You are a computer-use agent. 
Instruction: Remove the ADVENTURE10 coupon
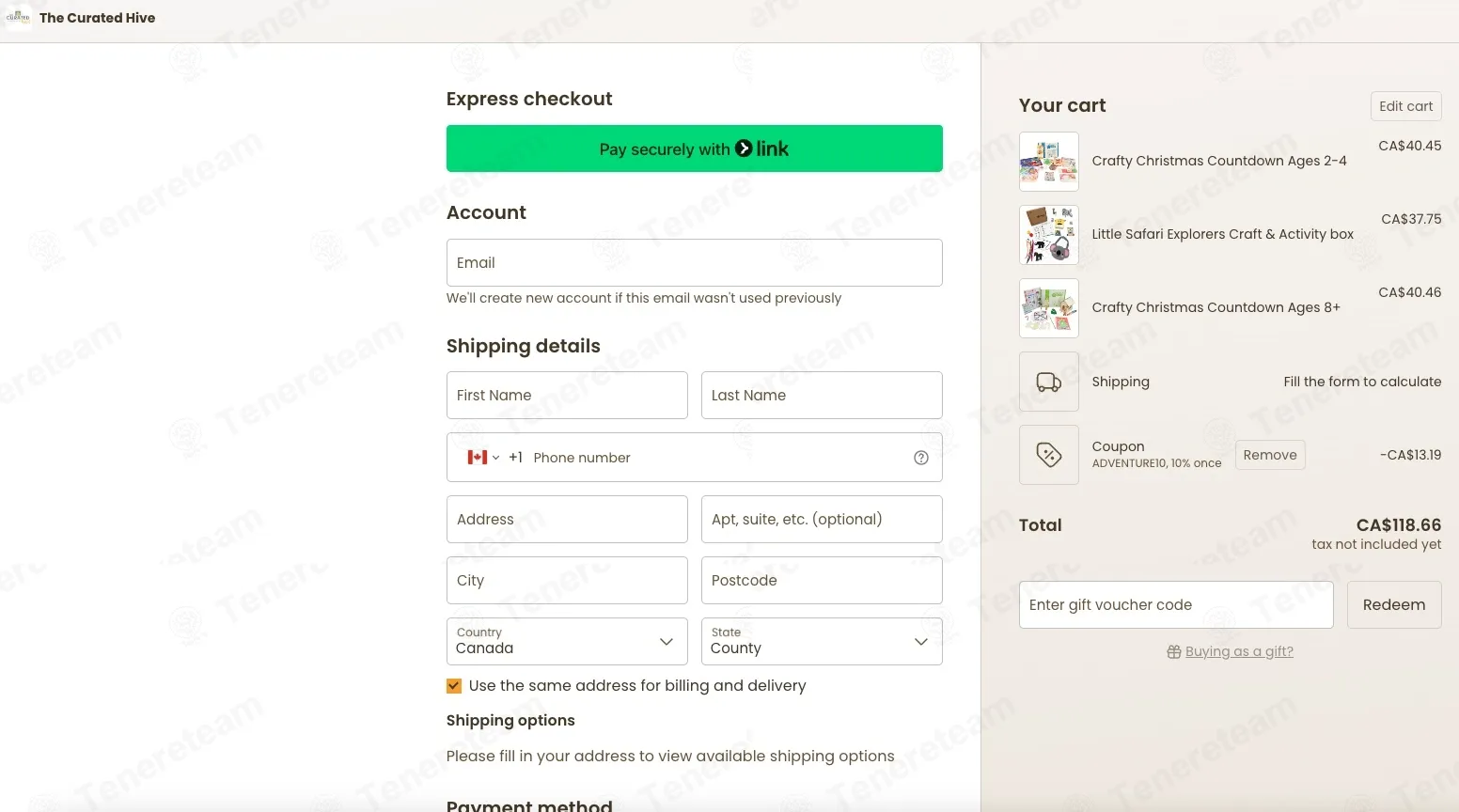(1270, 455)
